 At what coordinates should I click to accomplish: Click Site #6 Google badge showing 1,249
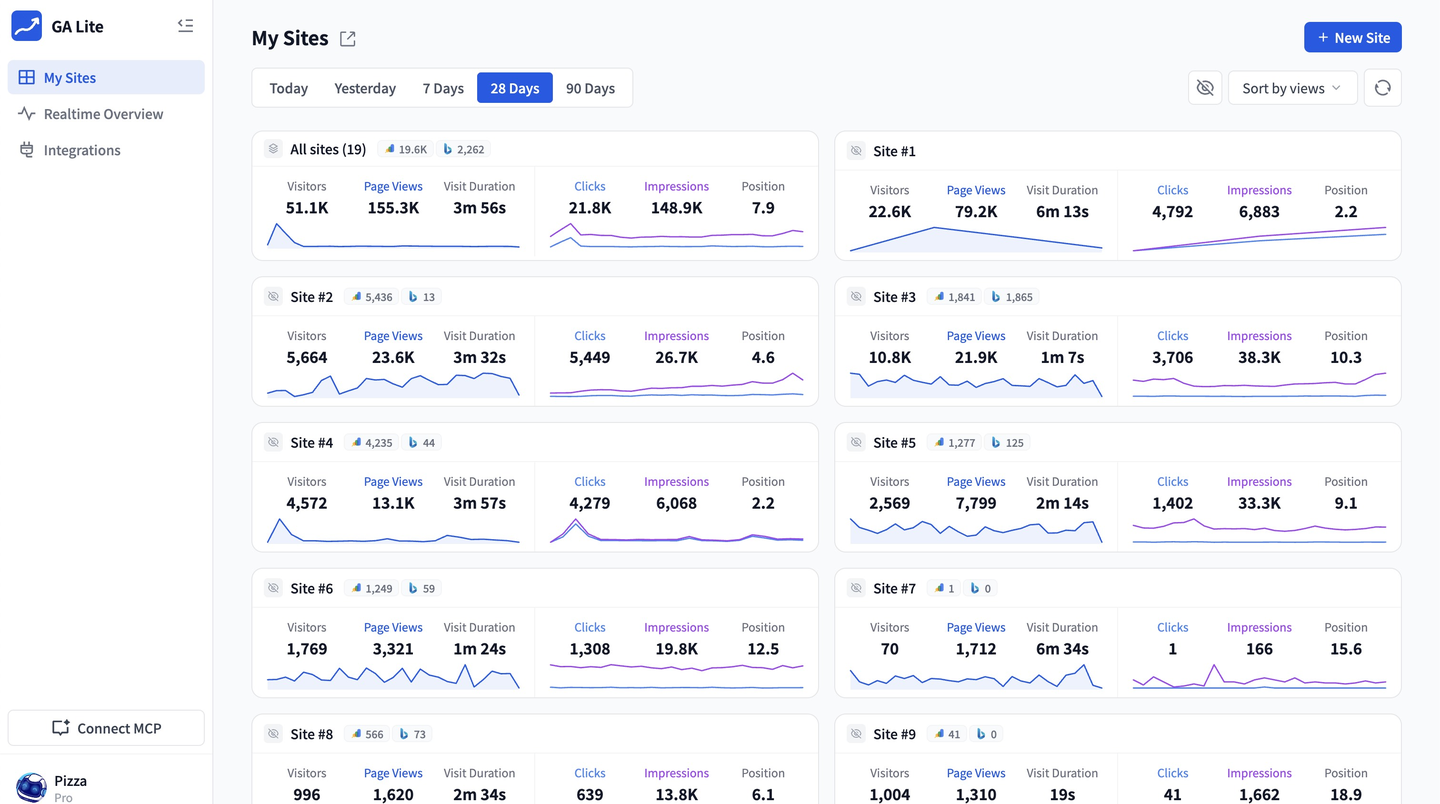point(371,588)
